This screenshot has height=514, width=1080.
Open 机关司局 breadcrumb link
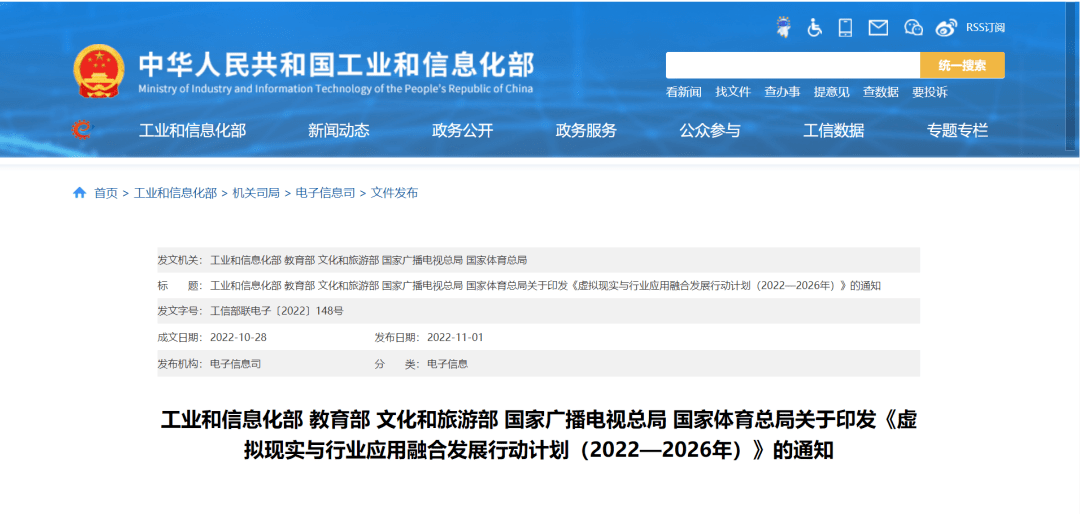coord(256,193)
